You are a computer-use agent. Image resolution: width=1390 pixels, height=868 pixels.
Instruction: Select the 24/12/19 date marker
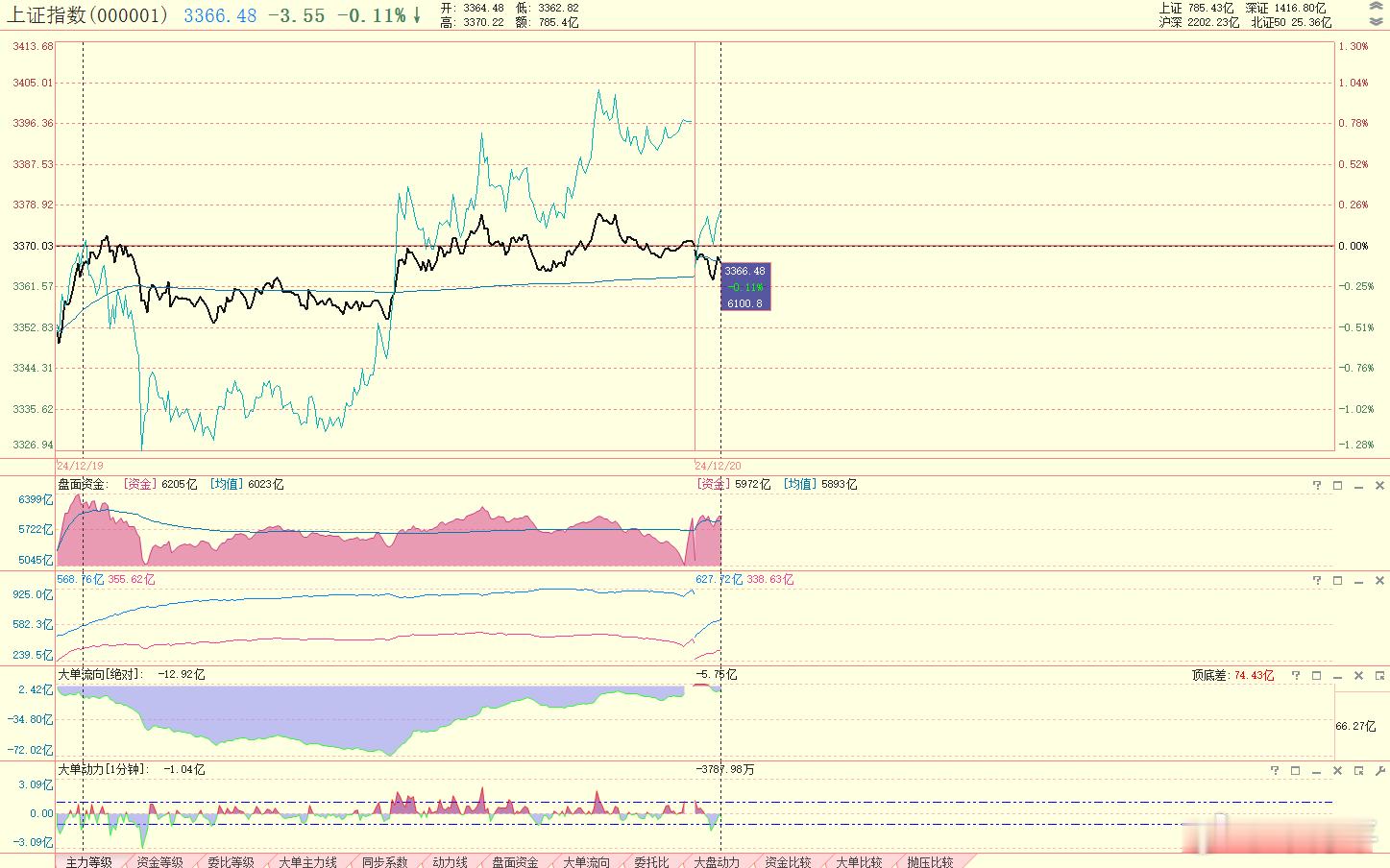[80, 466]
